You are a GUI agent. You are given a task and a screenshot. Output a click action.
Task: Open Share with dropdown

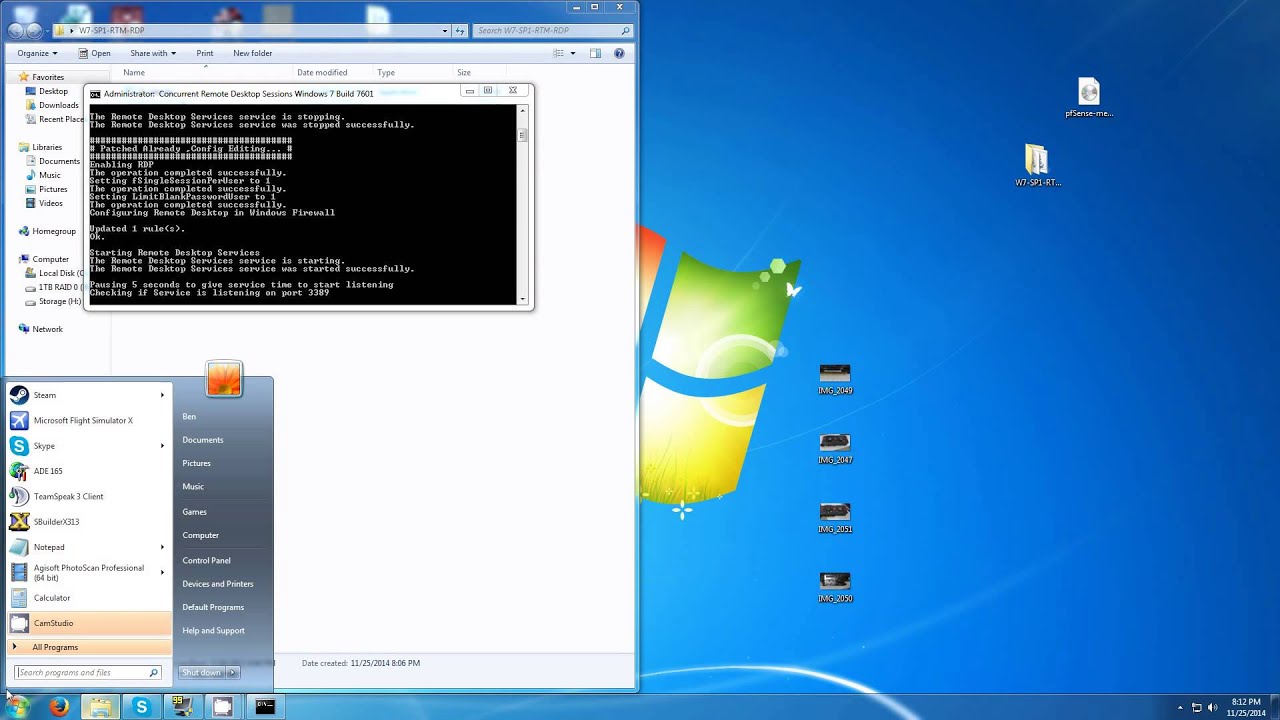point(153,53)
